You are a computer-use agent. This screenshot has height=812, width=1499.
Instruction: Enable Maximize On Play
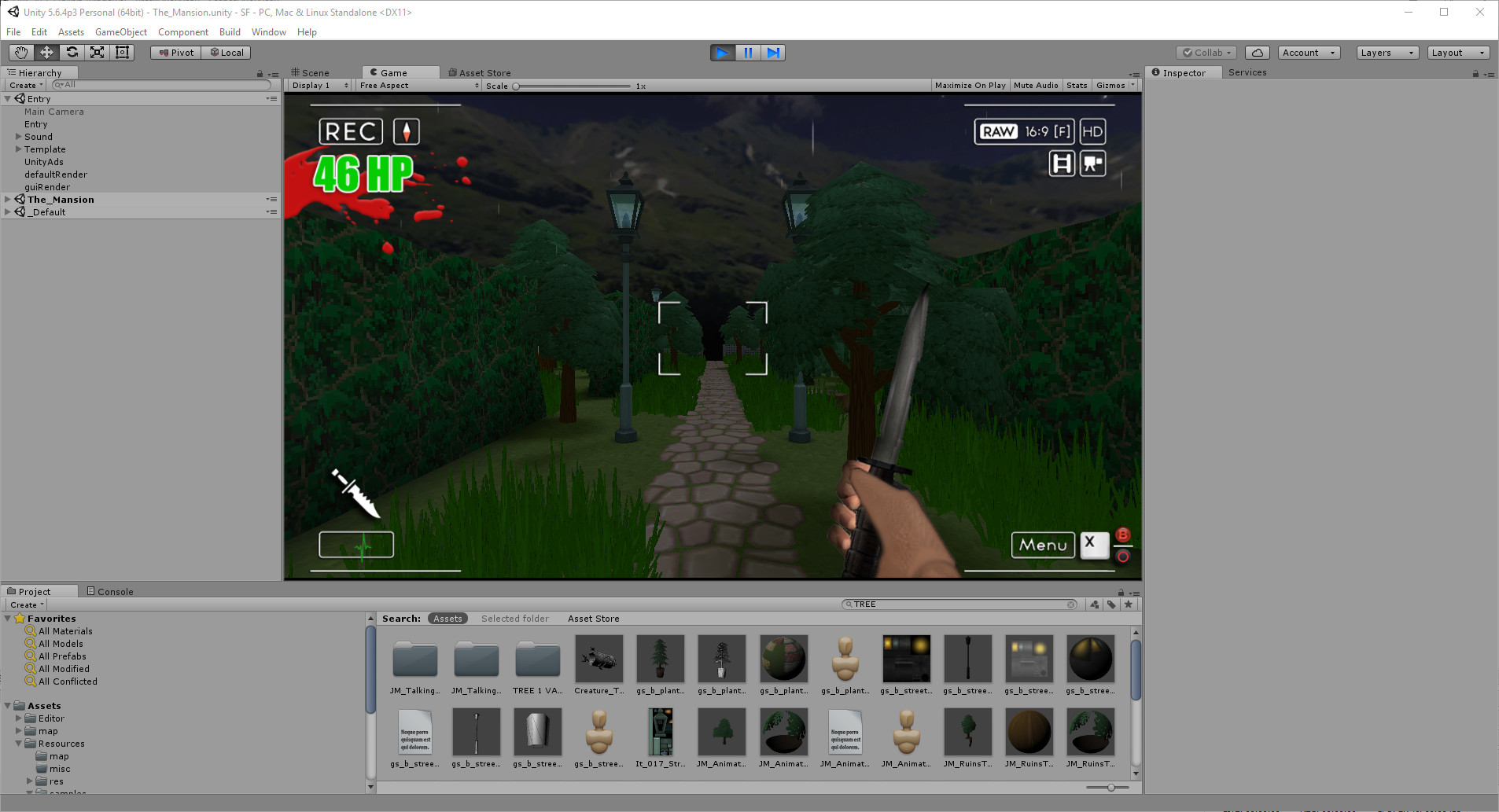coord(970,85)
